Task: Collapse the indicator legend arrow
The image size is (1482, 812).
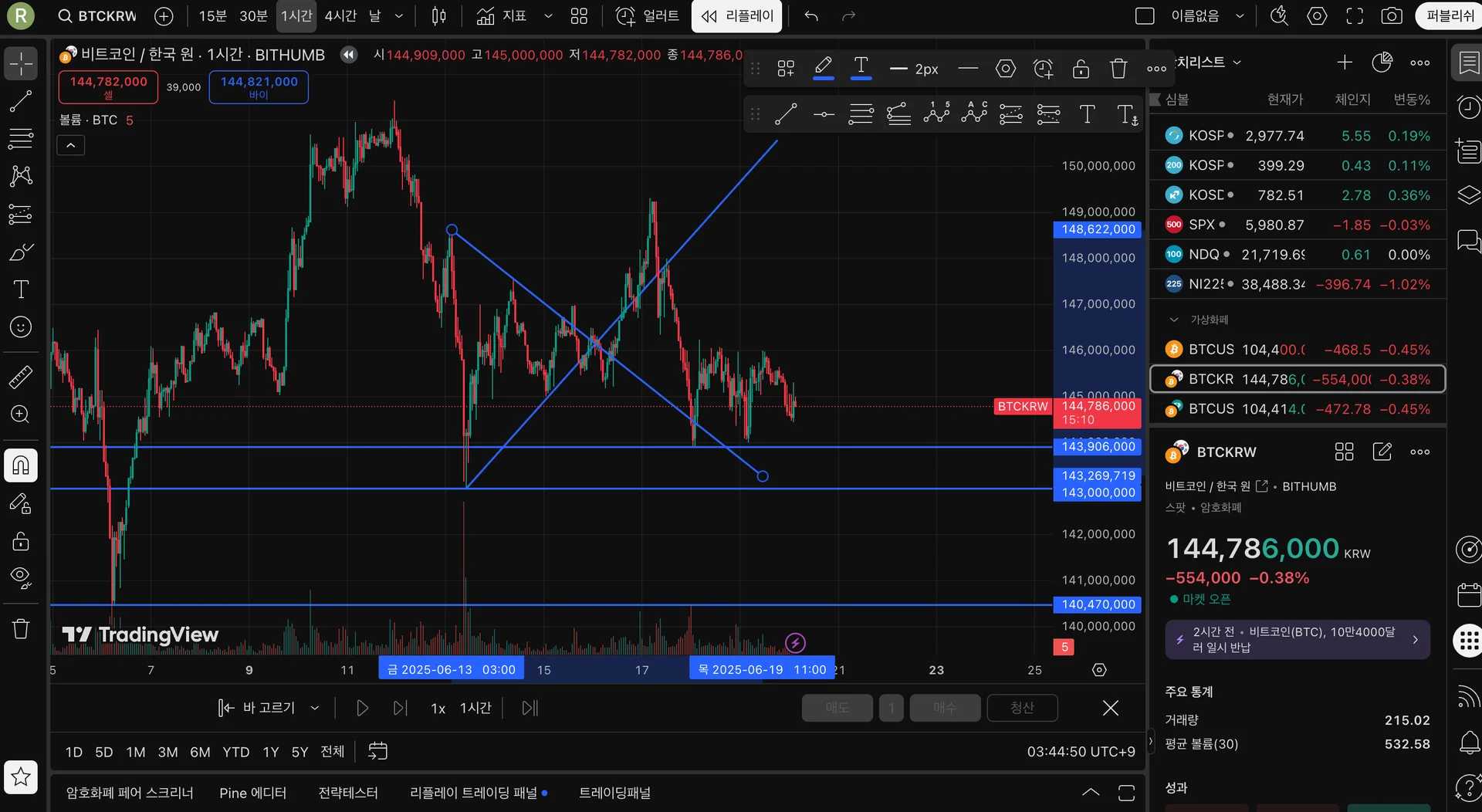Action: pyautogui.click(x=70, y=145)
